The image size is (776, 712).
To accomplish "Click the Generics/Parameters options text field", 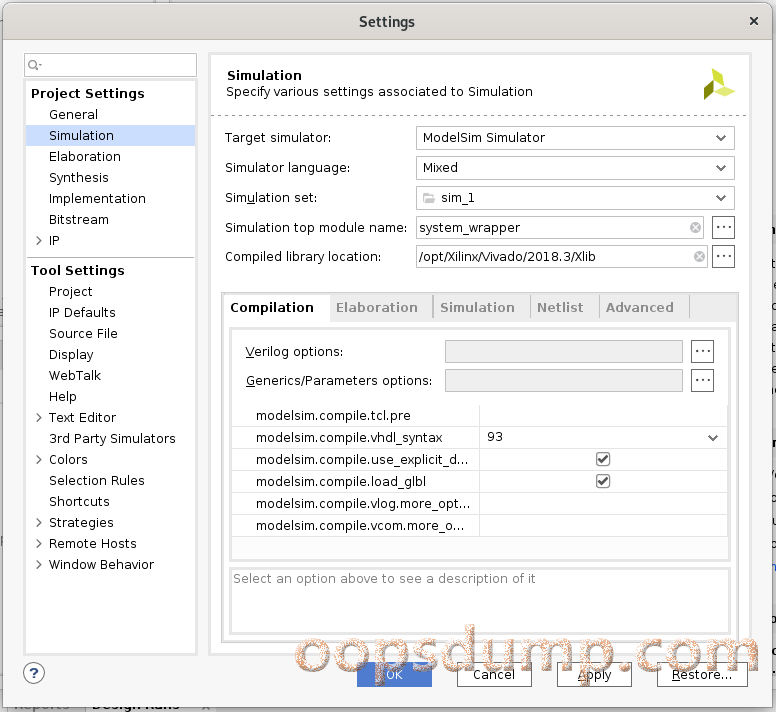I will [x=564, y=380].
